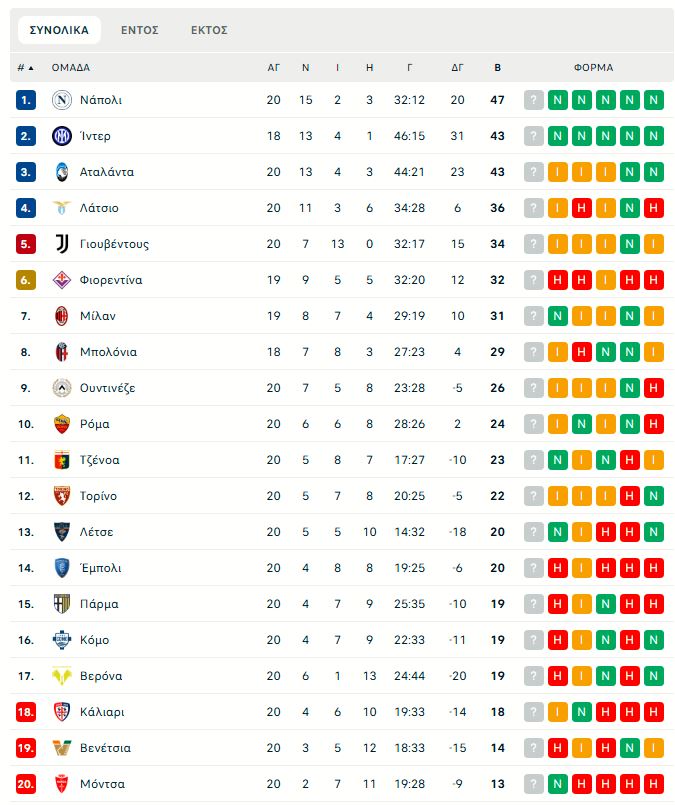Click the Fiorentina club crest
Image resolution: width=675 pixels, height=805 pixels.
[x=62, y=280]
